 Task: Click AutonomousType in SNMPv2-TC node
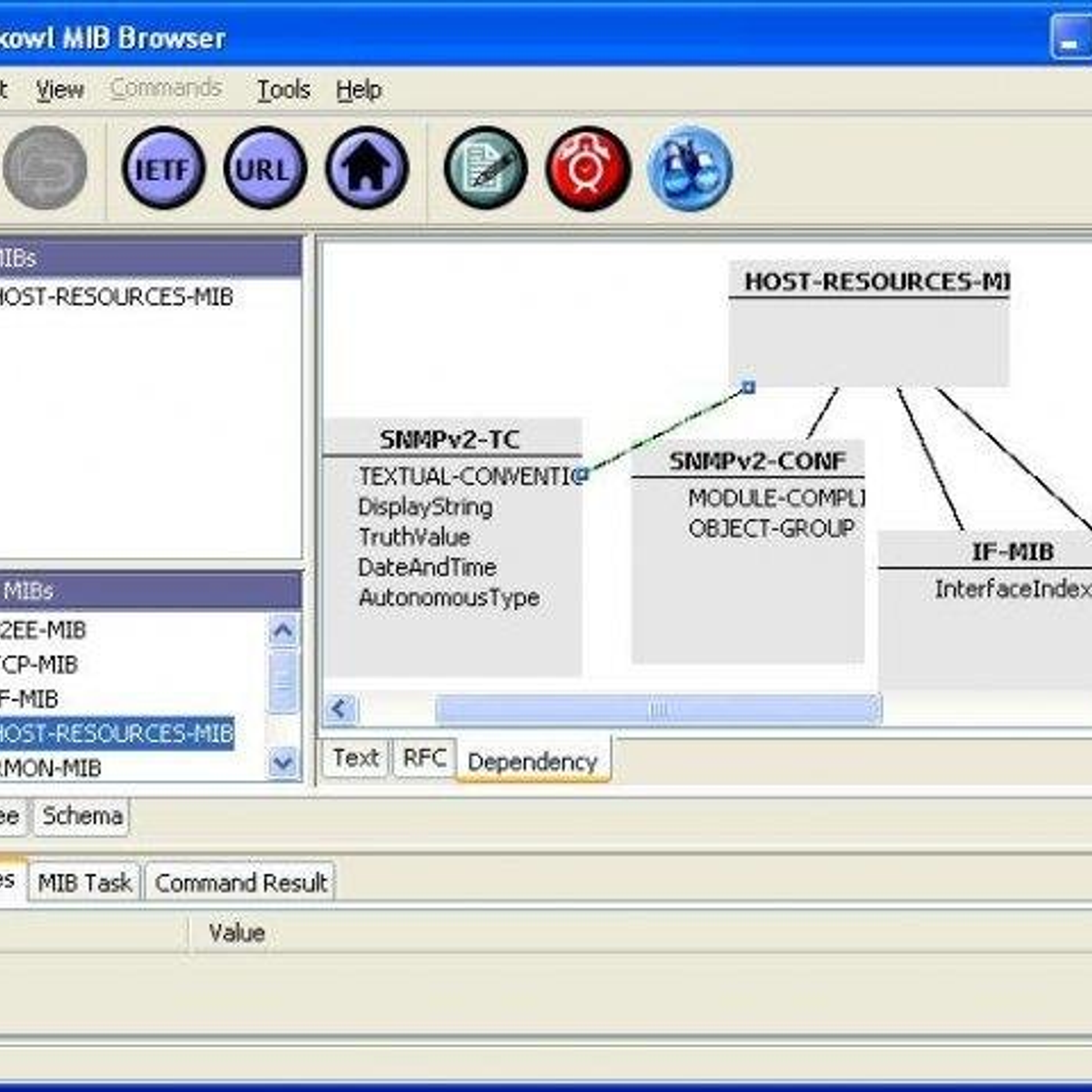[x=449, y=597]
